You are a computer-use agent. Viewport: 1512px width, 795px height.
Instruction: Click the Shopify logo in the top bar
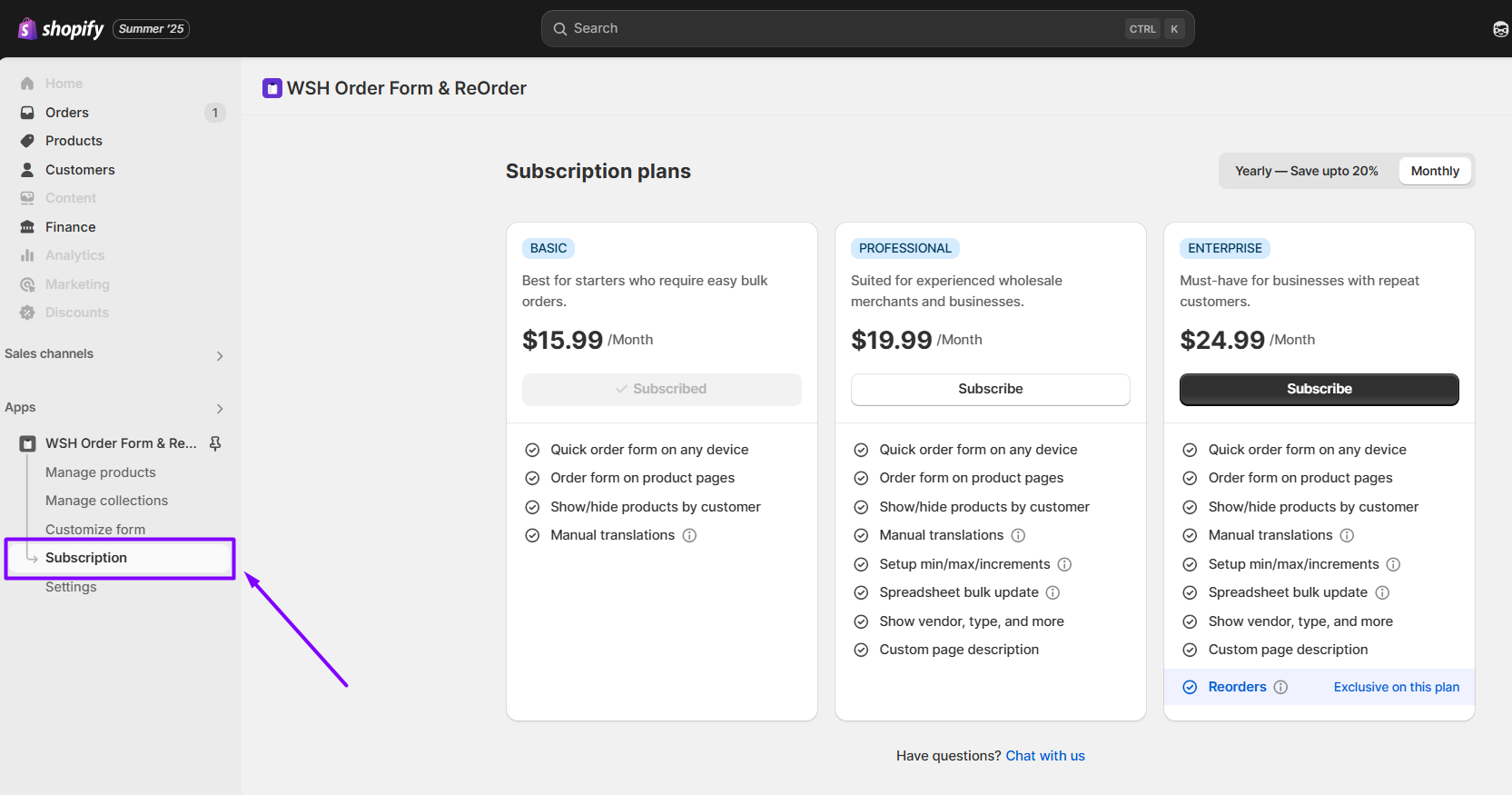tap(61, 29)
